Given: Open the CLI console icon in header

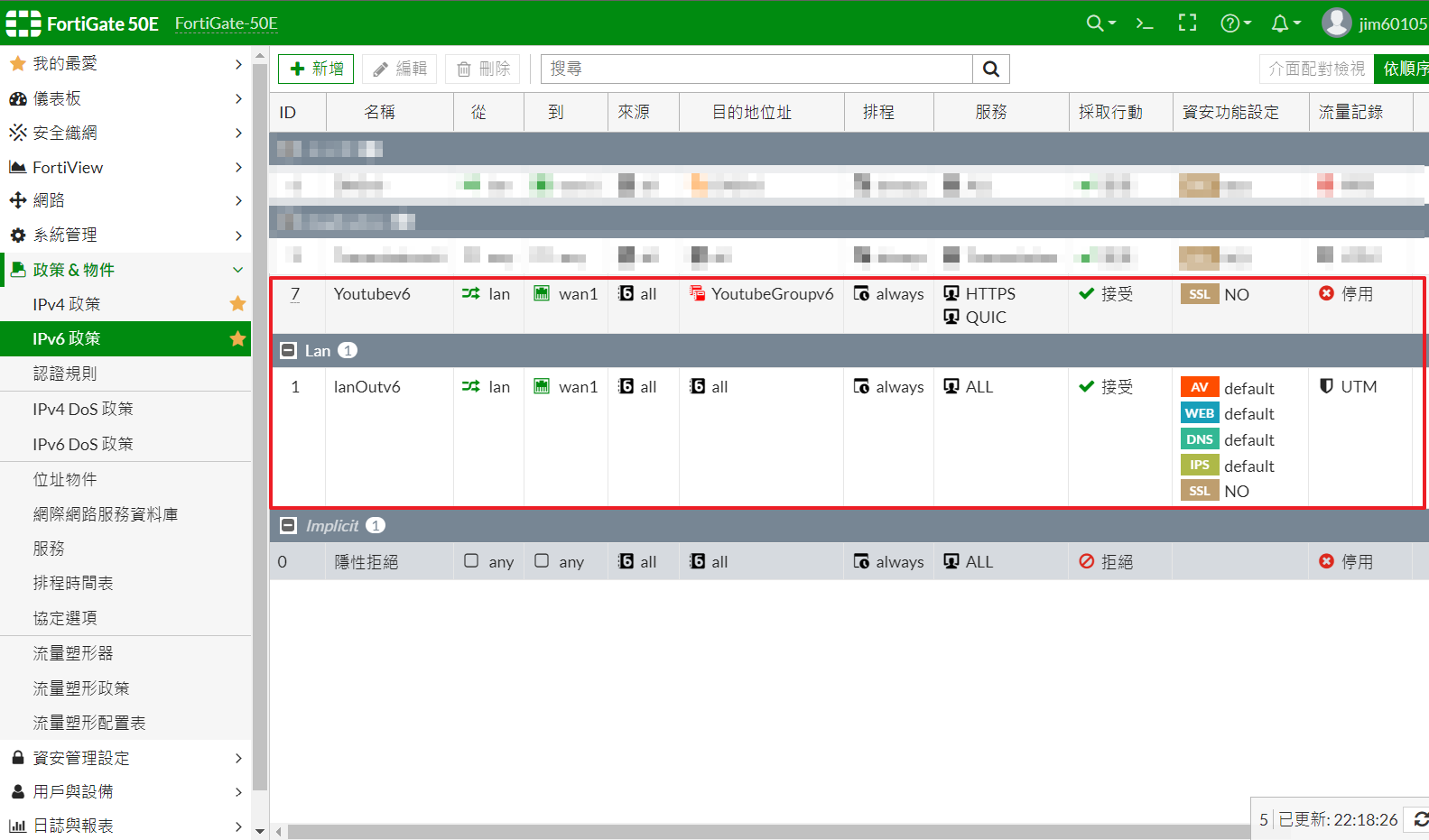Looking at the screenshot, I should [x=1145, y=23].
